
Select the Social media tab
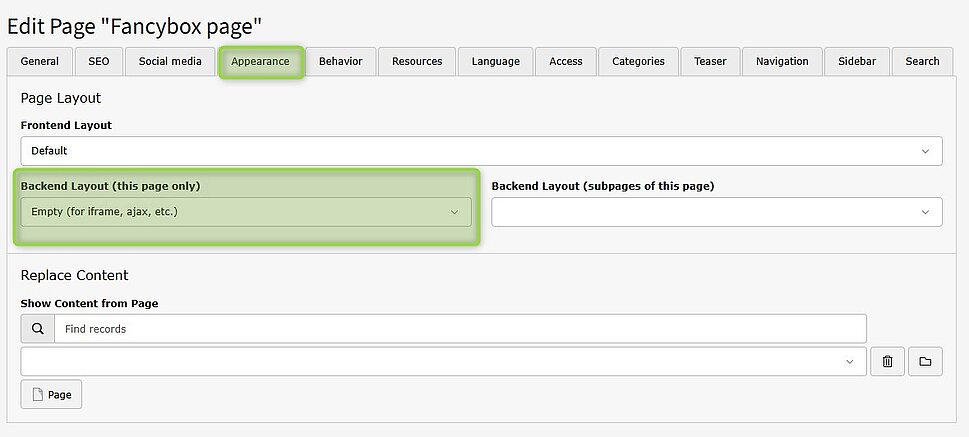click(170, 61)
